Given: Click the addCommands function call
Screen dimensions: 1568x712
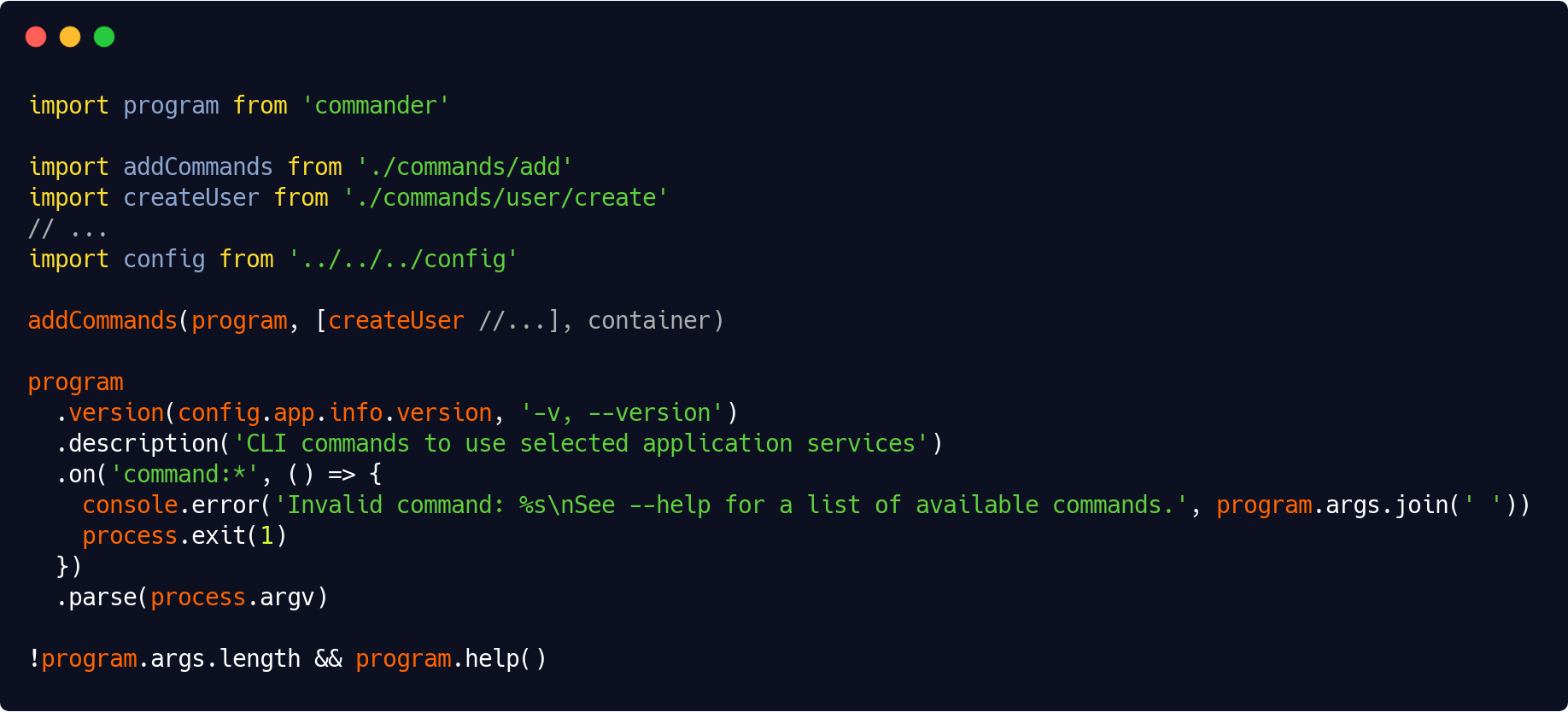Looking at the screenshot, I should (102, 320).
